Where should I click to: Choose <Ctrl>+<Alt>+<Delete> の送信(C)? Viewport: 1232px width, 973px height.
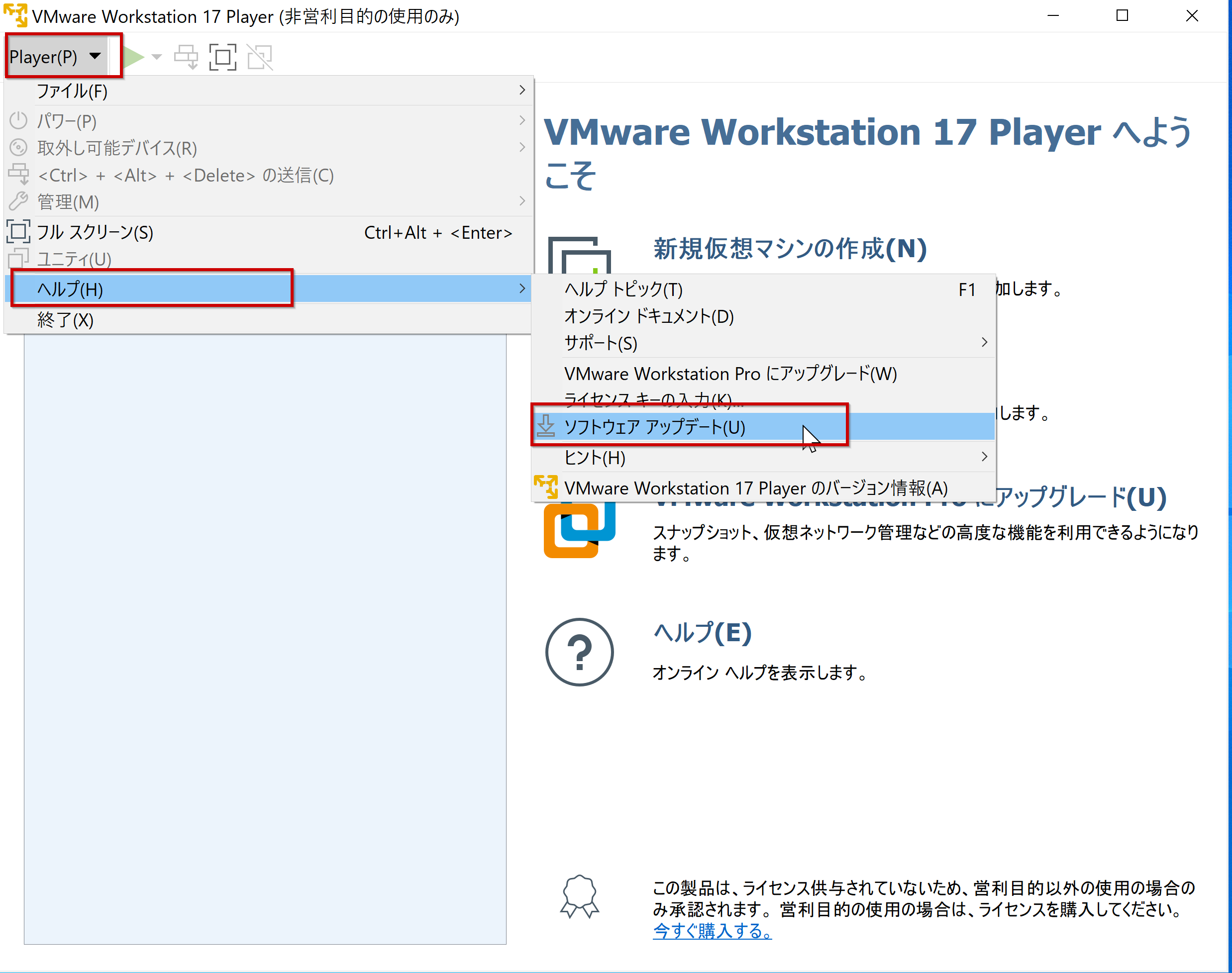point(268,175)
